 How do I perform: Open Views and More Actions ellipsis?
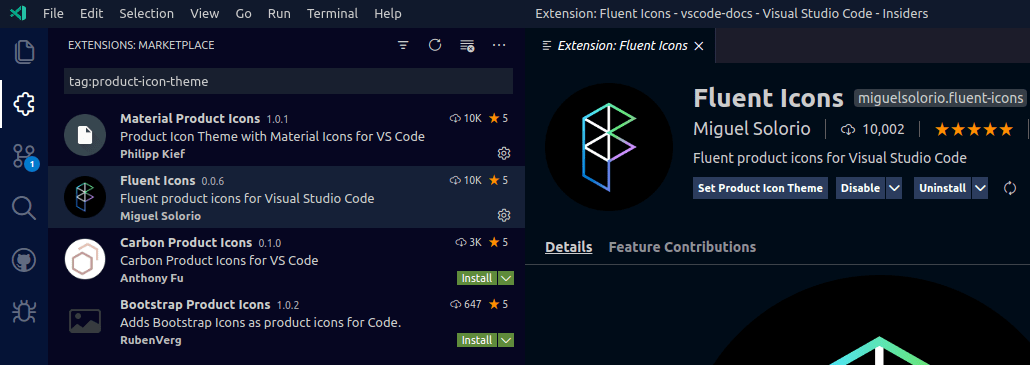pos(499,45)
